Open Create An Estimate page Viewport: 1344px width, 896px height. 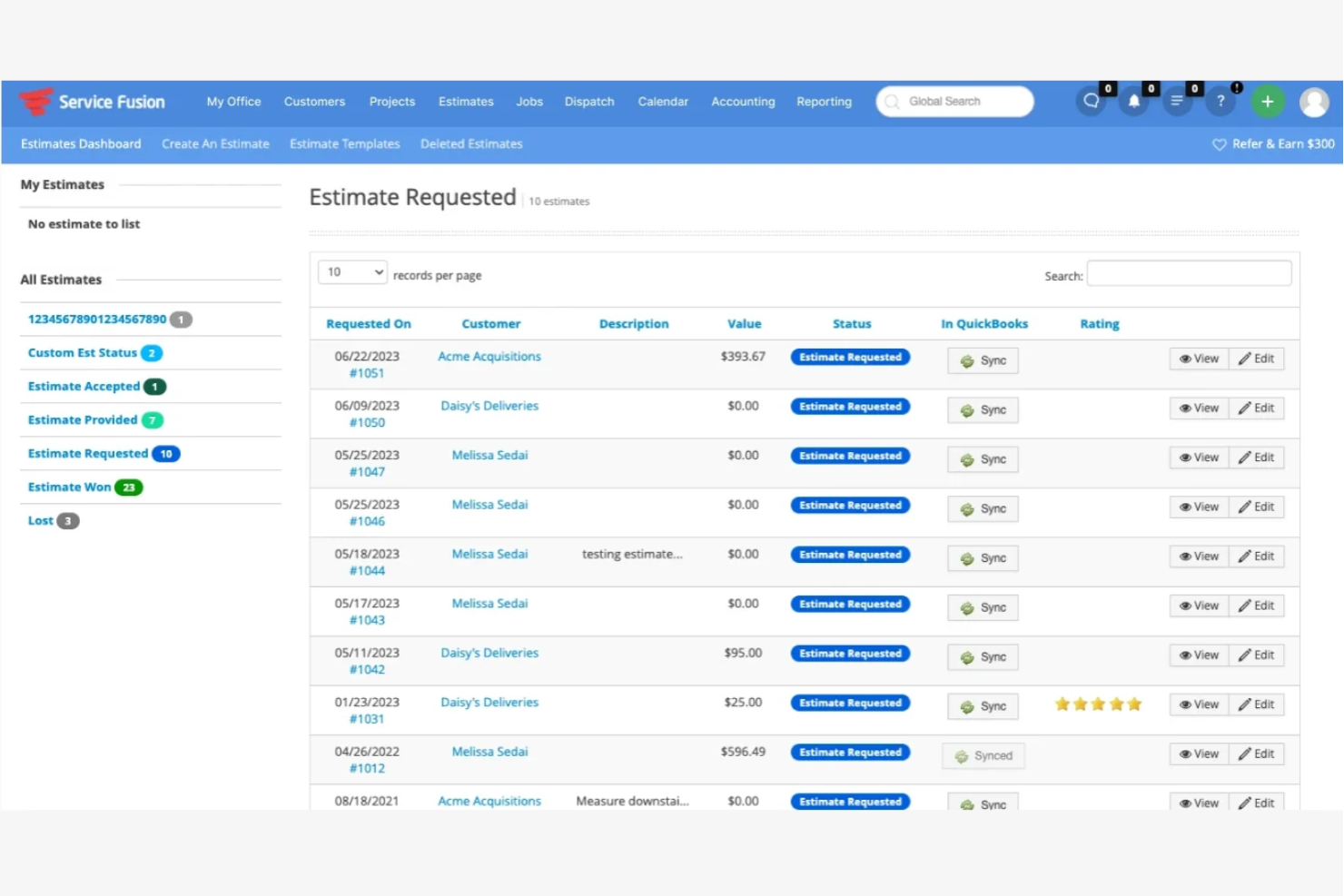point(215,143)
